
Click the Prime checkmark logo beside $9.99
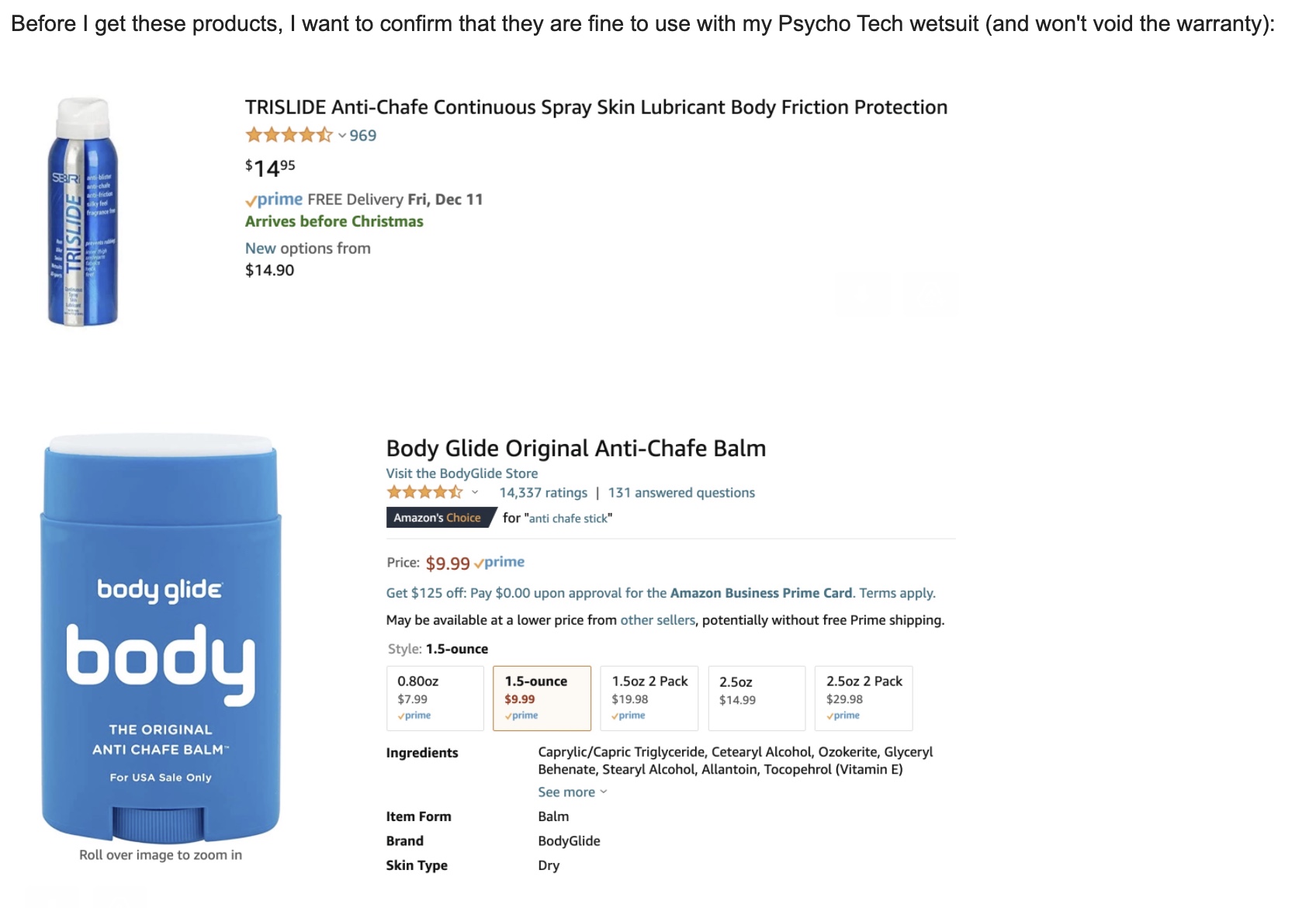pos(500,562)
